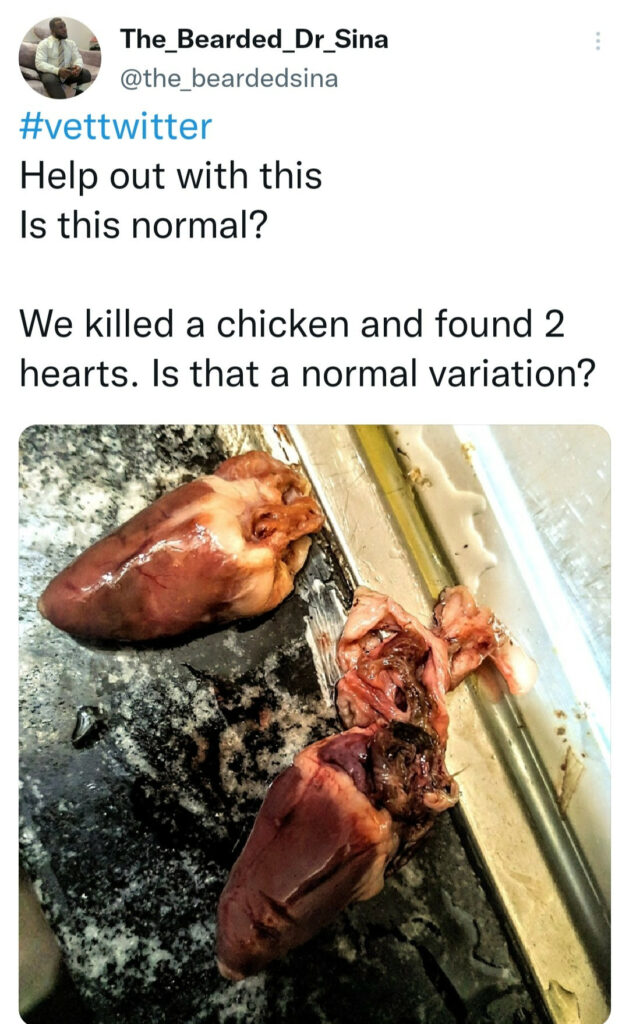Click the "Is this normal?" line

pyautogui.click(x=144, y=226)
